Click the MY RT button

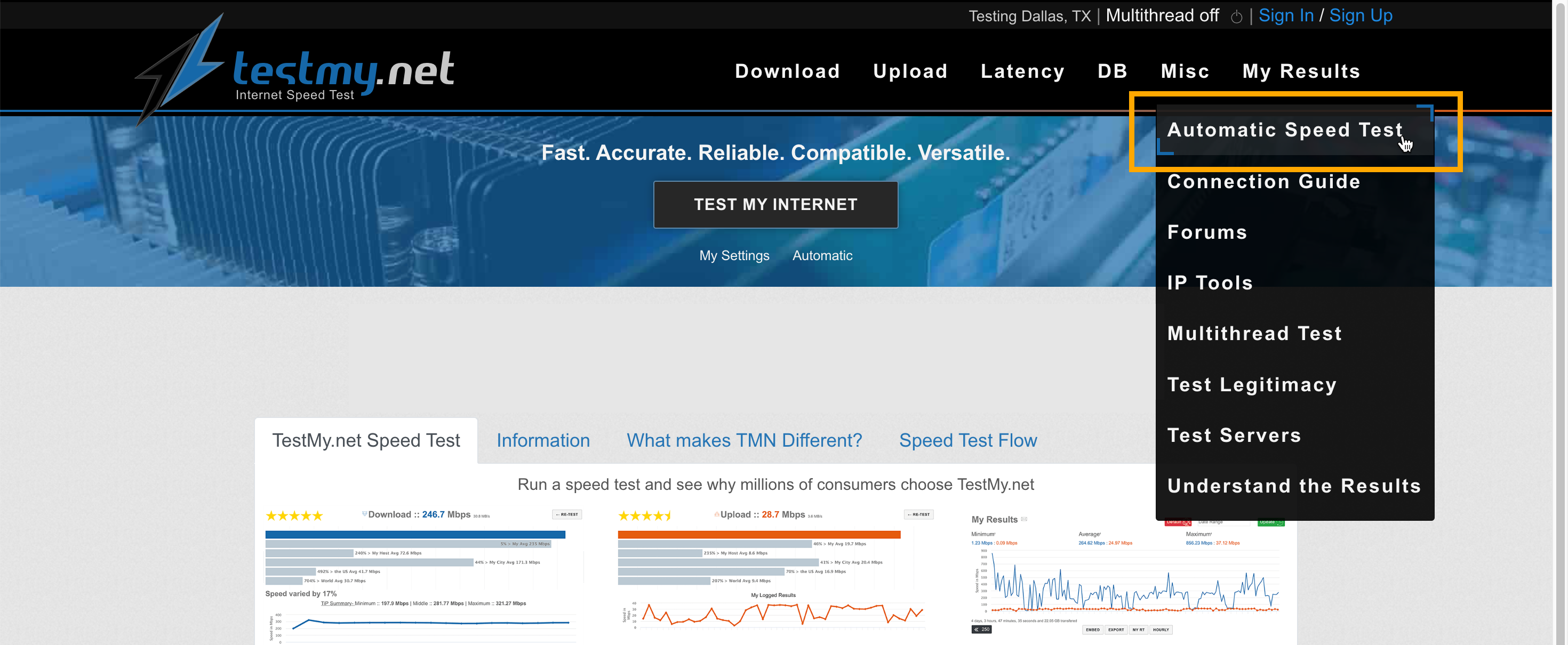coord(1138,630)
